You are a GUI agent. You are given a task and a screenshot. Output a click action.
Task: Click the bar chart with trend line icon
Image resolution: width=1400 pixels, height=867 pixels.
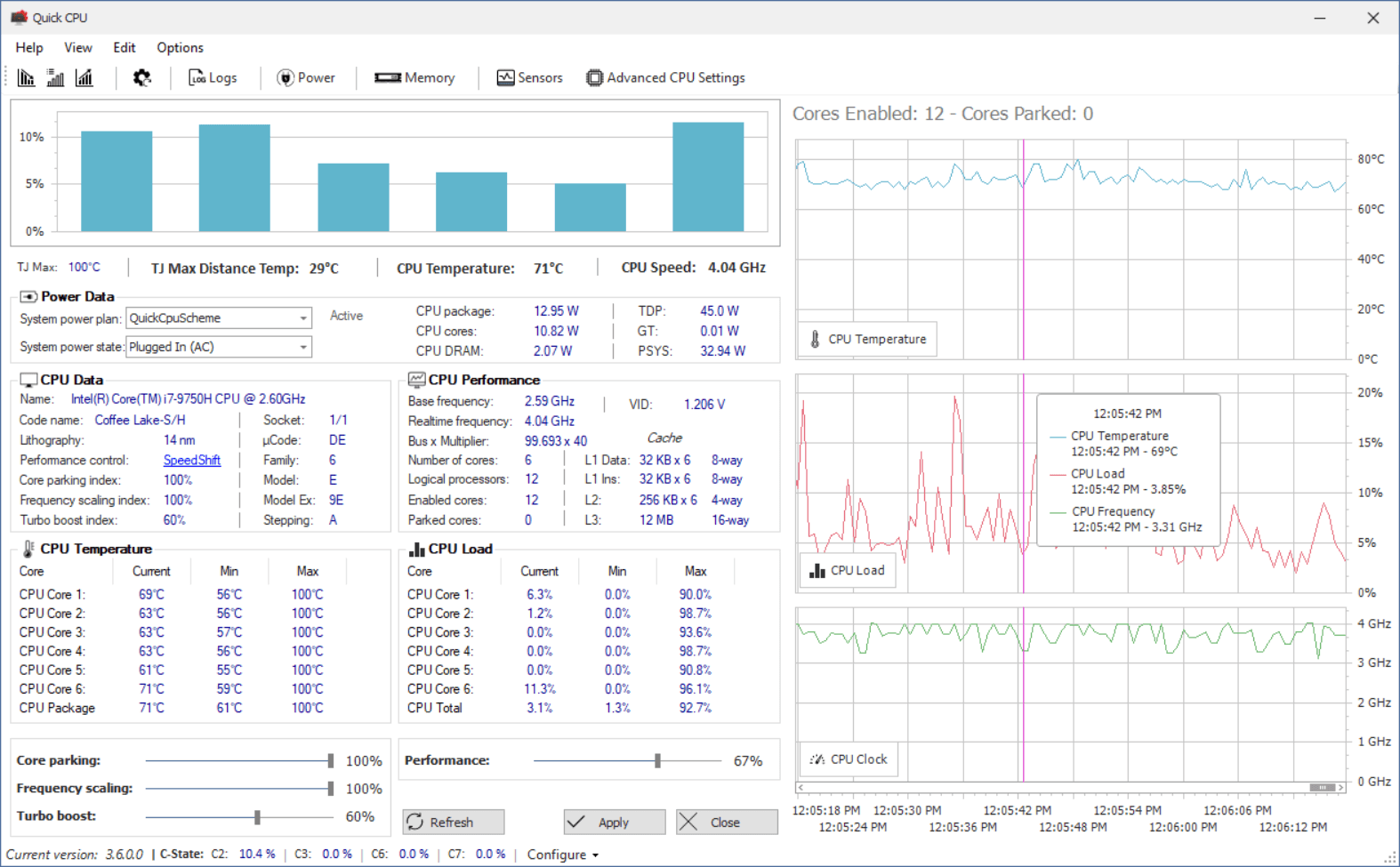click(x=84, y=78)
